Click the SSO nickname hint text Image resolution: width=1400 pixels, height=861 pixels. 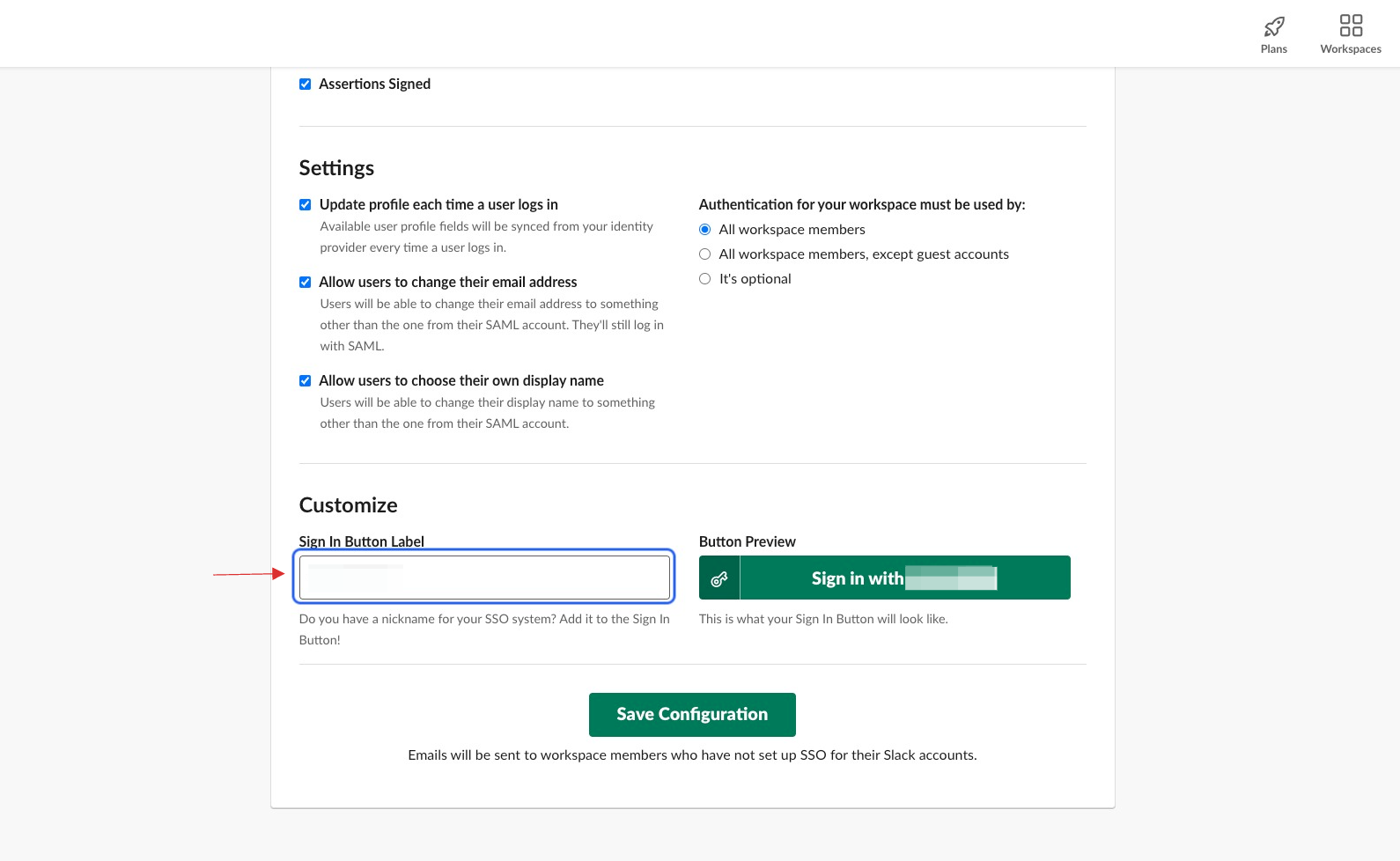484,629
